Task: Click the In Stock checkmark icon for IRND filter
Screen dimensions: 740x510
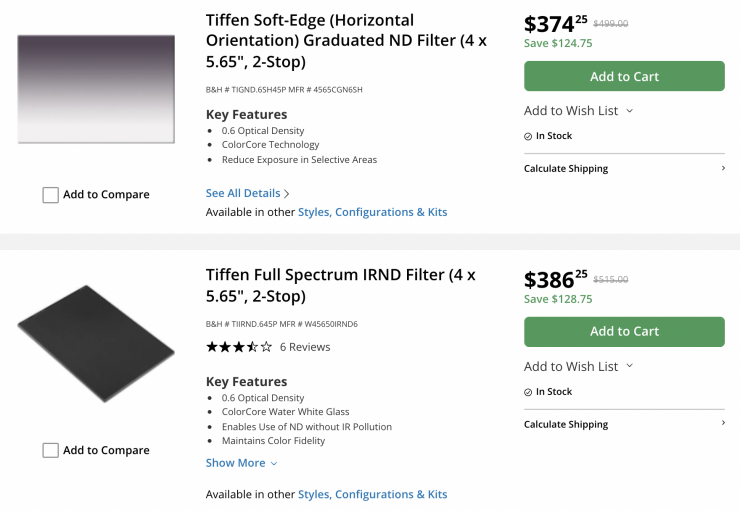Action: pos(529,392)
